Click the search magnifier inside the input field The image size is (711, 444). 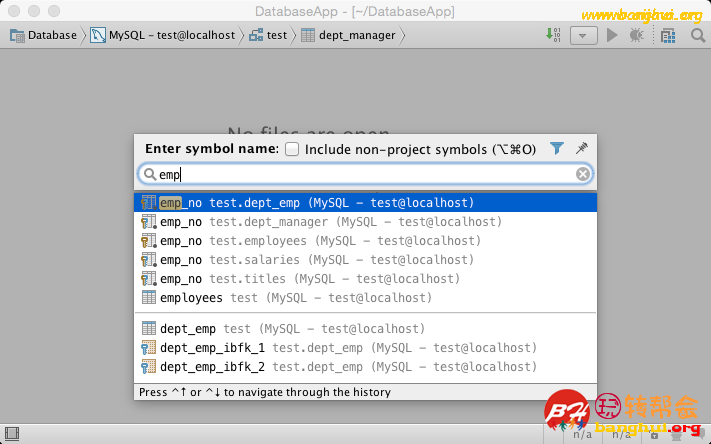150,174
